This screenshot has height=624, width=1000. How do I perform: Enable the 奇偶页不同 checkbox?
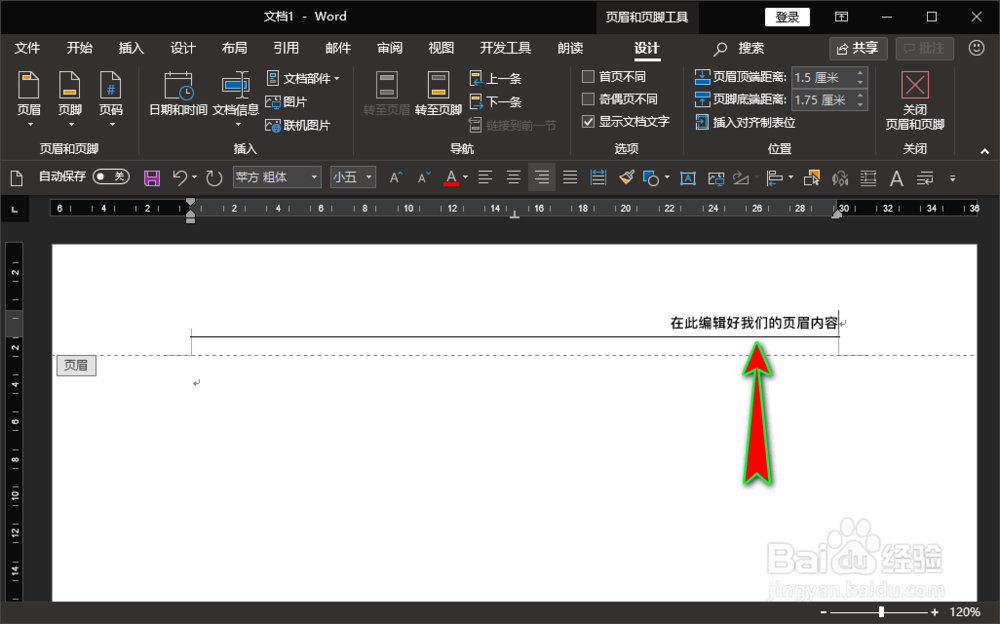(589, 99)
